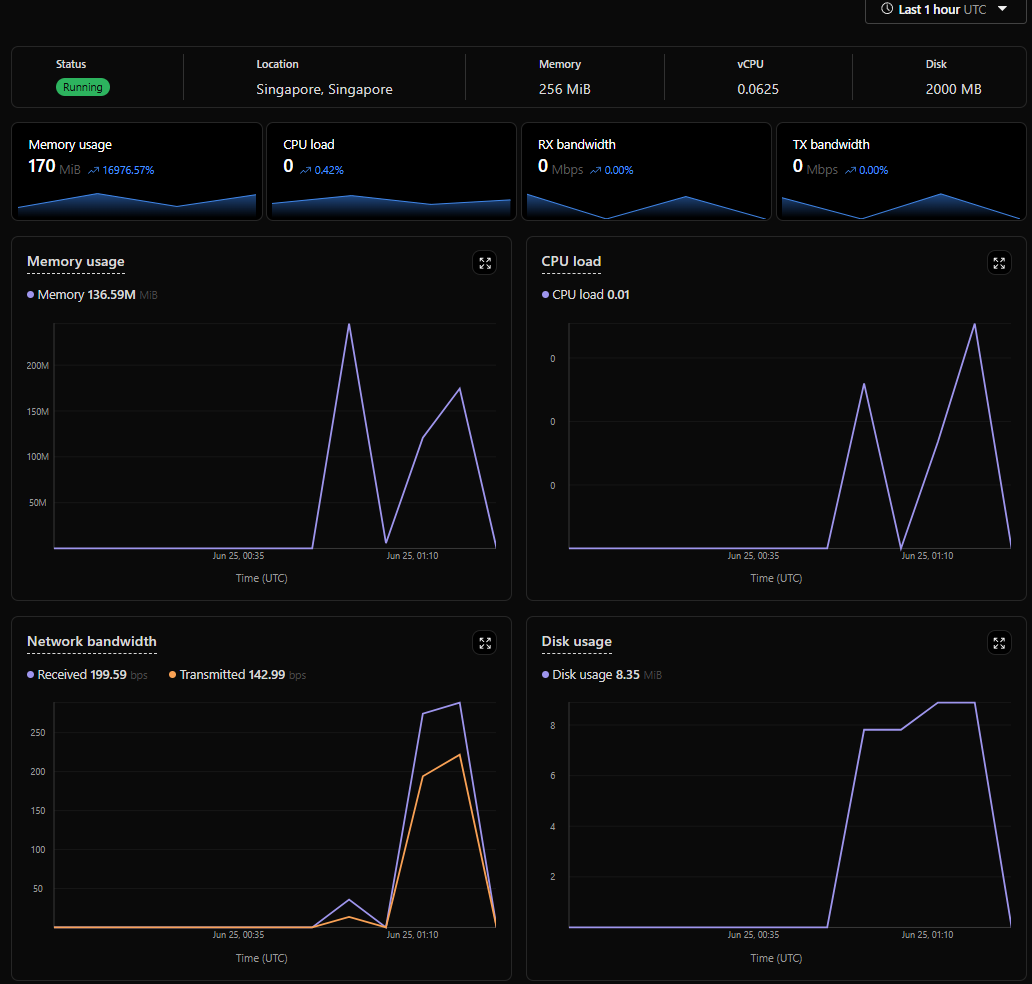Toggle the CPU load 0.01 legend series
This screenshot has height=984, width=1032.
click(x=586, y=295)
